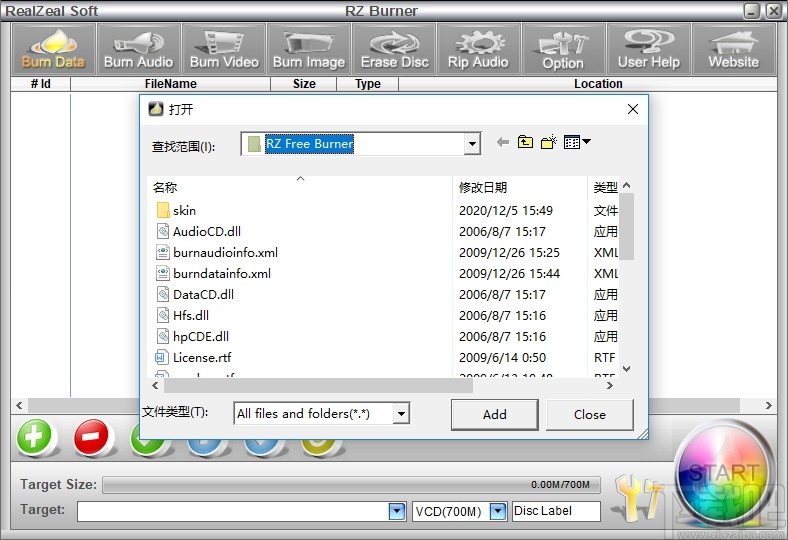Image resolution: width=788 pixels, height=540 pixels.
Task: Select the skin folder
Action: click(184, 210)
